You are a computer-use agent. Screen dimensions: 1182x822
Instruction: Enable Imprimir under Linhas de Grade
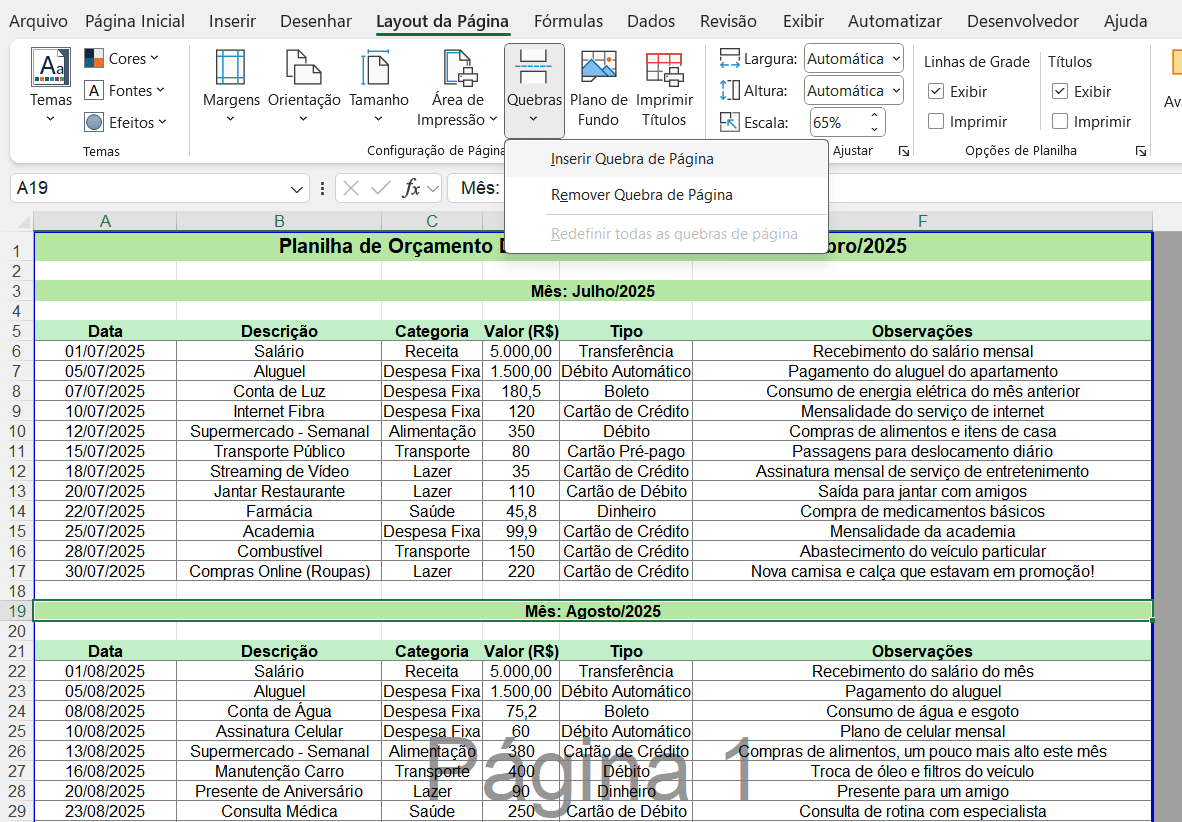coord(936,122)
